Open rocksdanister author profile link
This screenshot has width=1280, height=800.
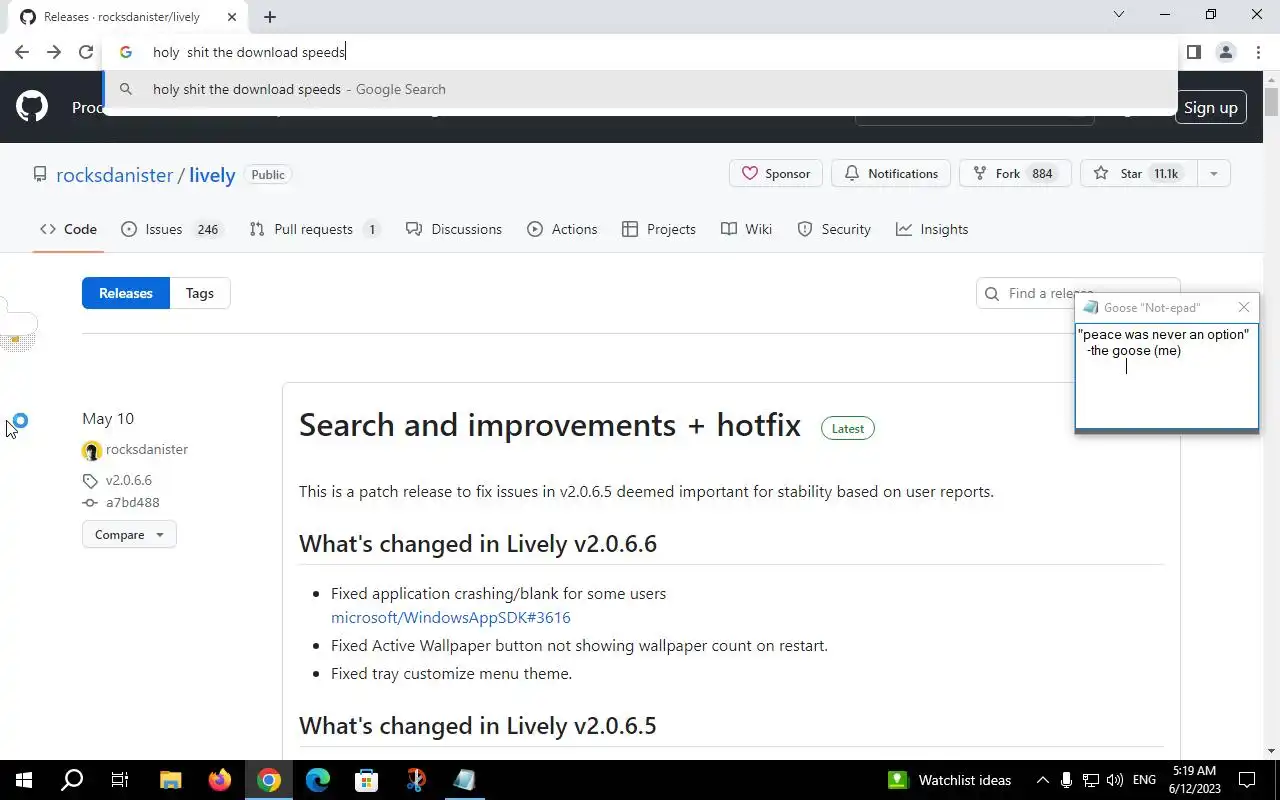pos(147,449)
